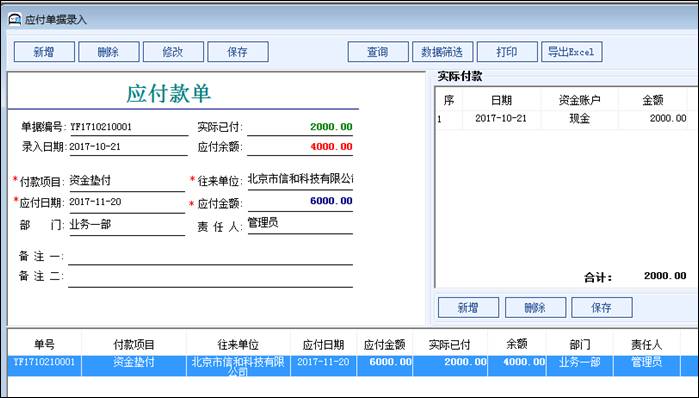Click the top toolbar 删除 button
This screenshot has height=398, width=699.
click(x=109, y=52)
